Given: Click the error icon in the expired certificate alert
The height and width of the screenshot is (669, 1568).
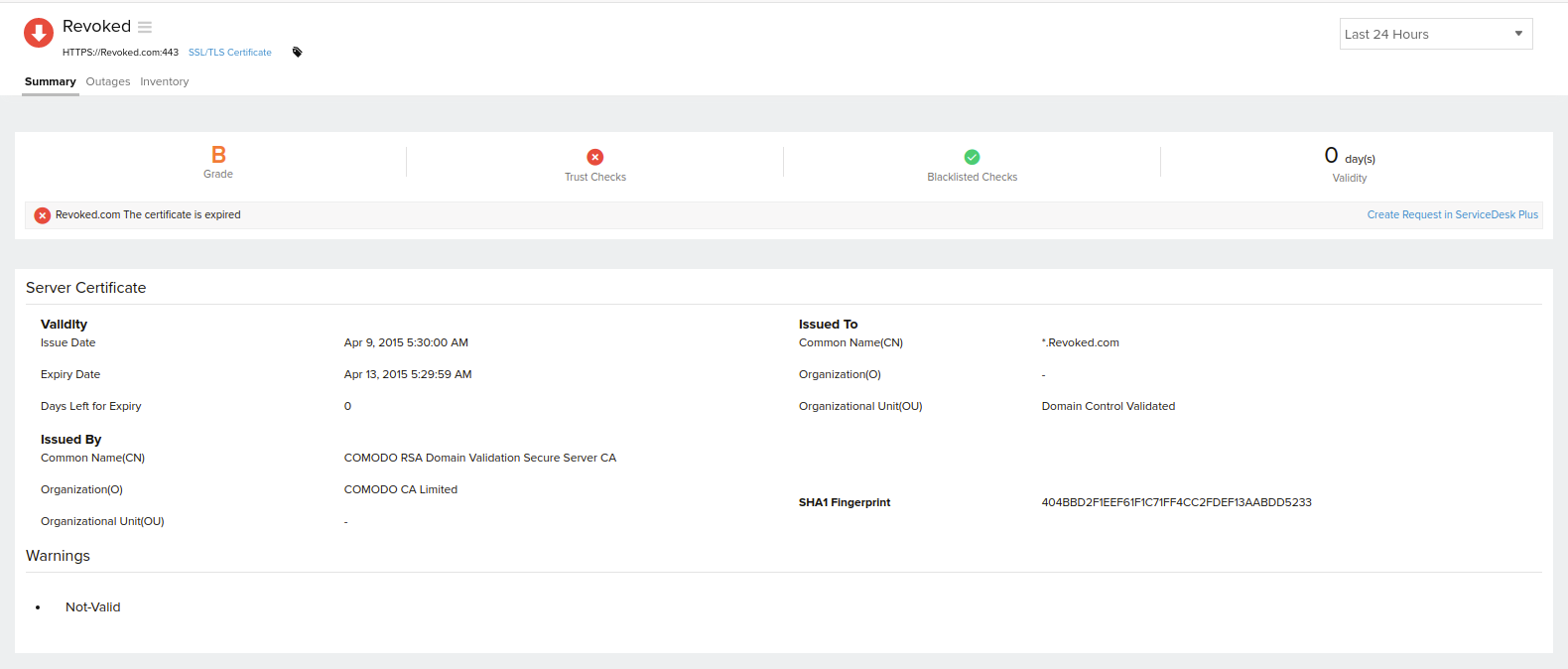Looking at the screenshot, I should click(x=43, y=215).
